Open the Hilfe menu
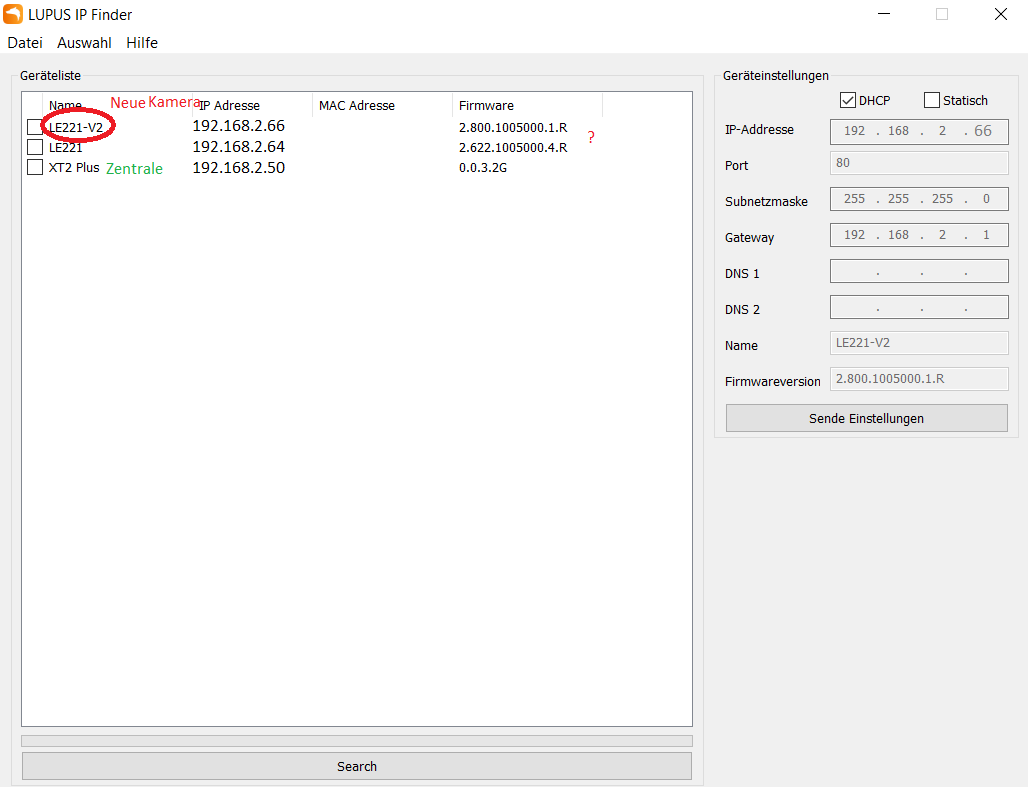 [x=142, y=43]
